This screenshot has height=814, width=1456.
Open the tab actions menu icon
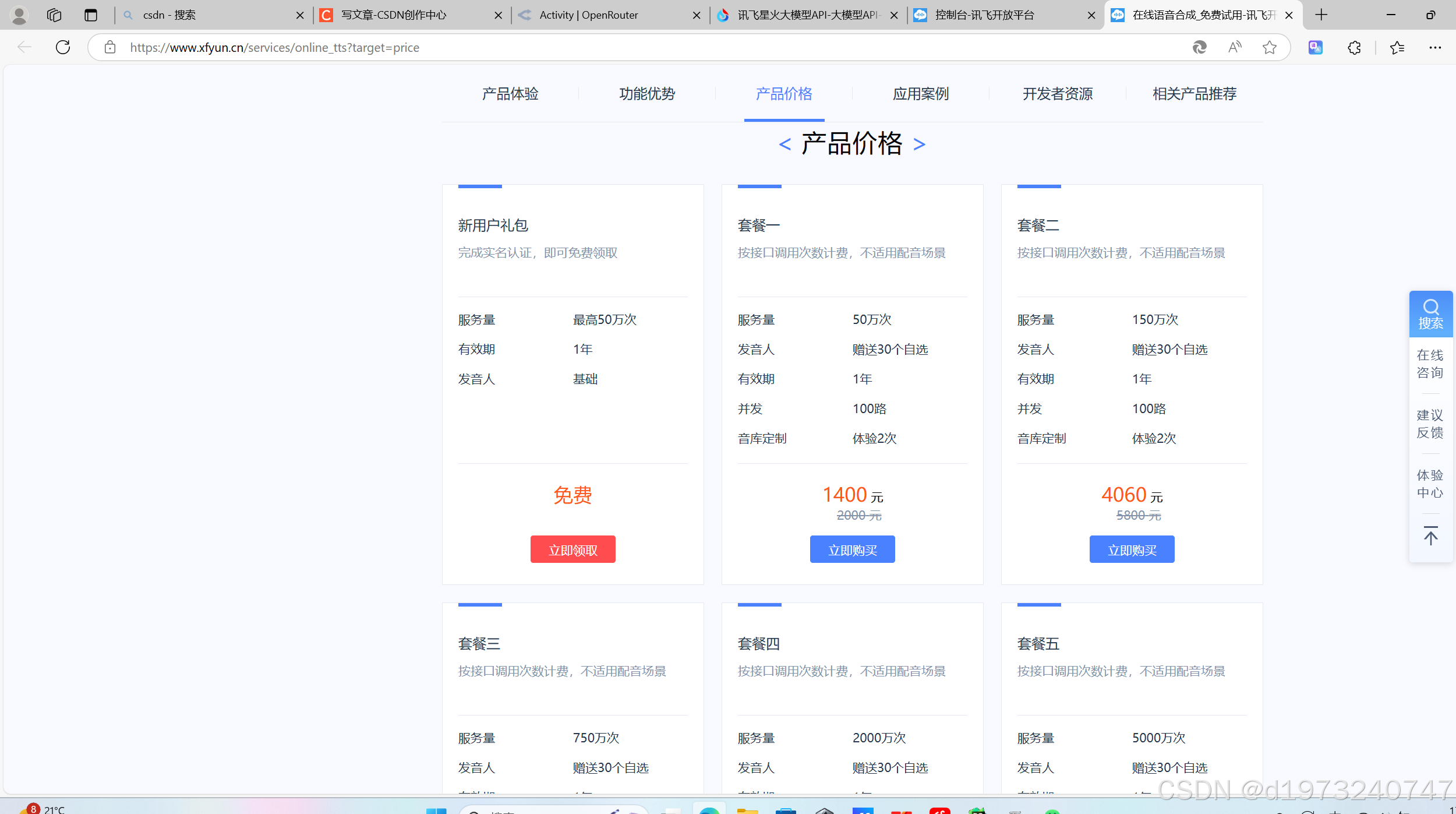[90, 15]
